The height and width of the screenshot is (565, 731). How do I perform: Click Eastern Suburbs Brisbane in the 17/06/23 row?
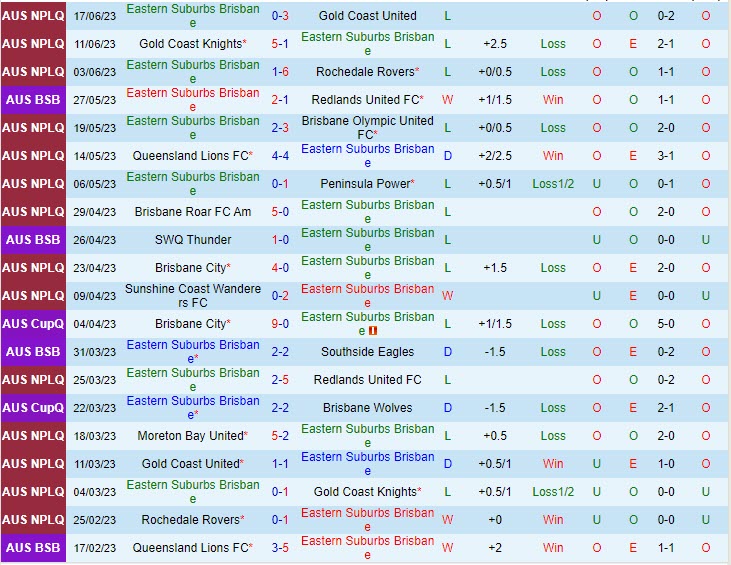point(193,16)
